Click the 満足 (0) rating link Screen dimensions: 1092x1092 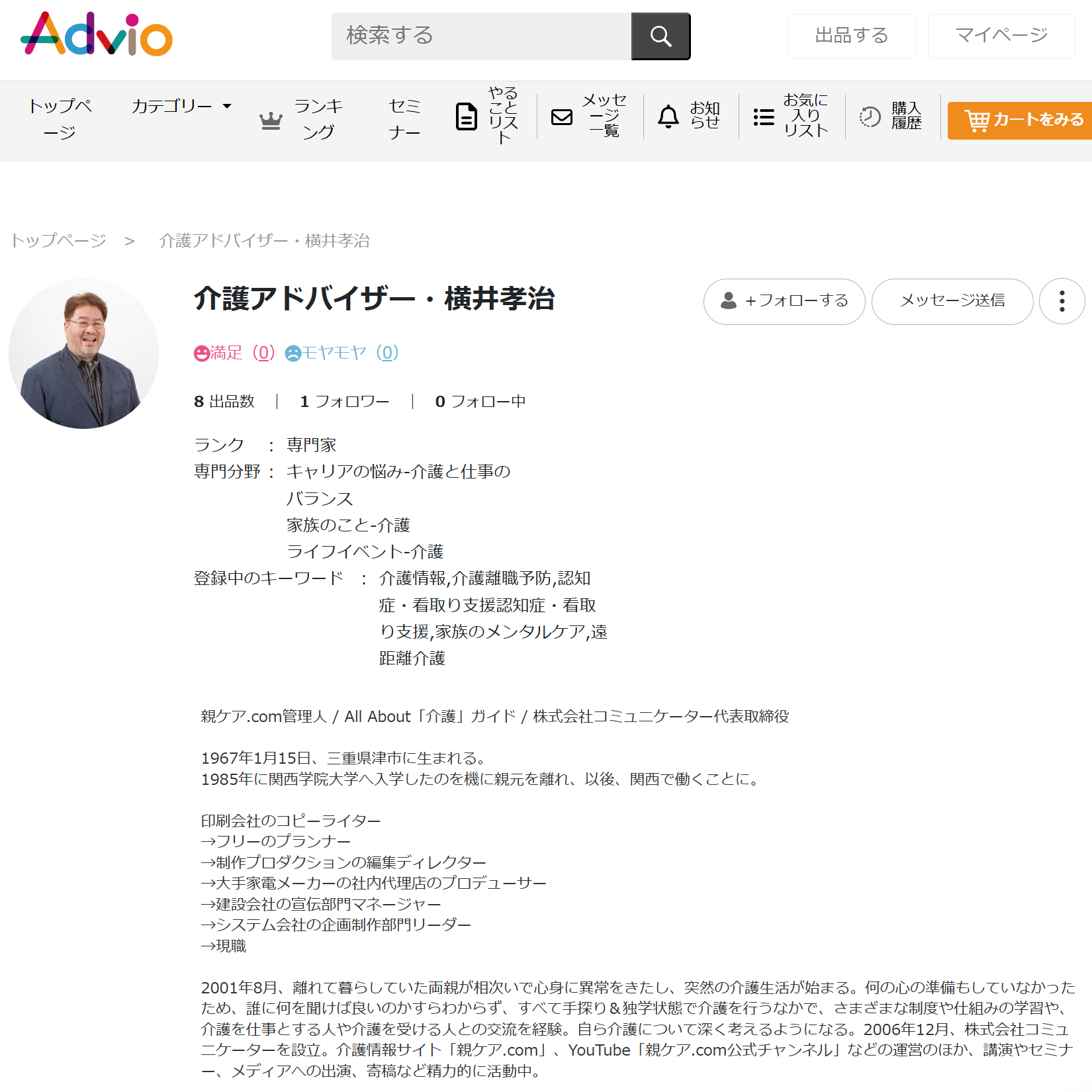click(x=234, y=353)
